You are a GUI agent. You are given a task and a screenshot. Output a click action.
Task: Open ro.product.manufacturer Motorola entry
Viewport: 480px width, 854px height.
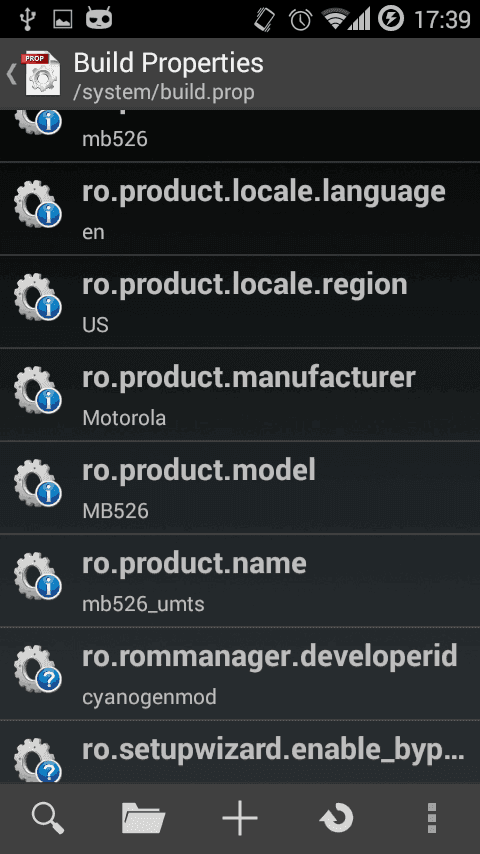pos(240,395)
